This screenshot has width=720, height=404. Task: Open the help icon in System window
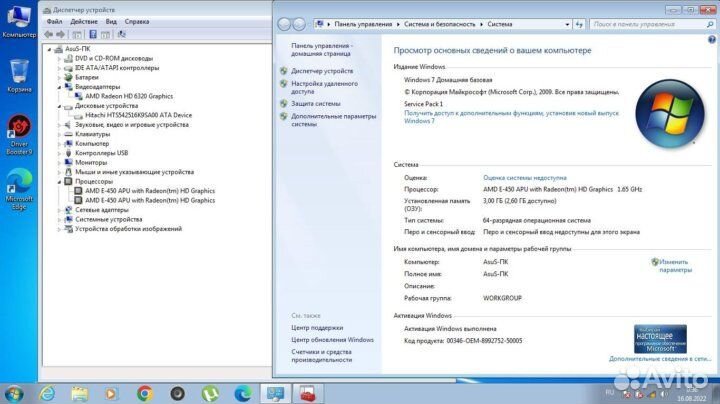pos(712,40)
